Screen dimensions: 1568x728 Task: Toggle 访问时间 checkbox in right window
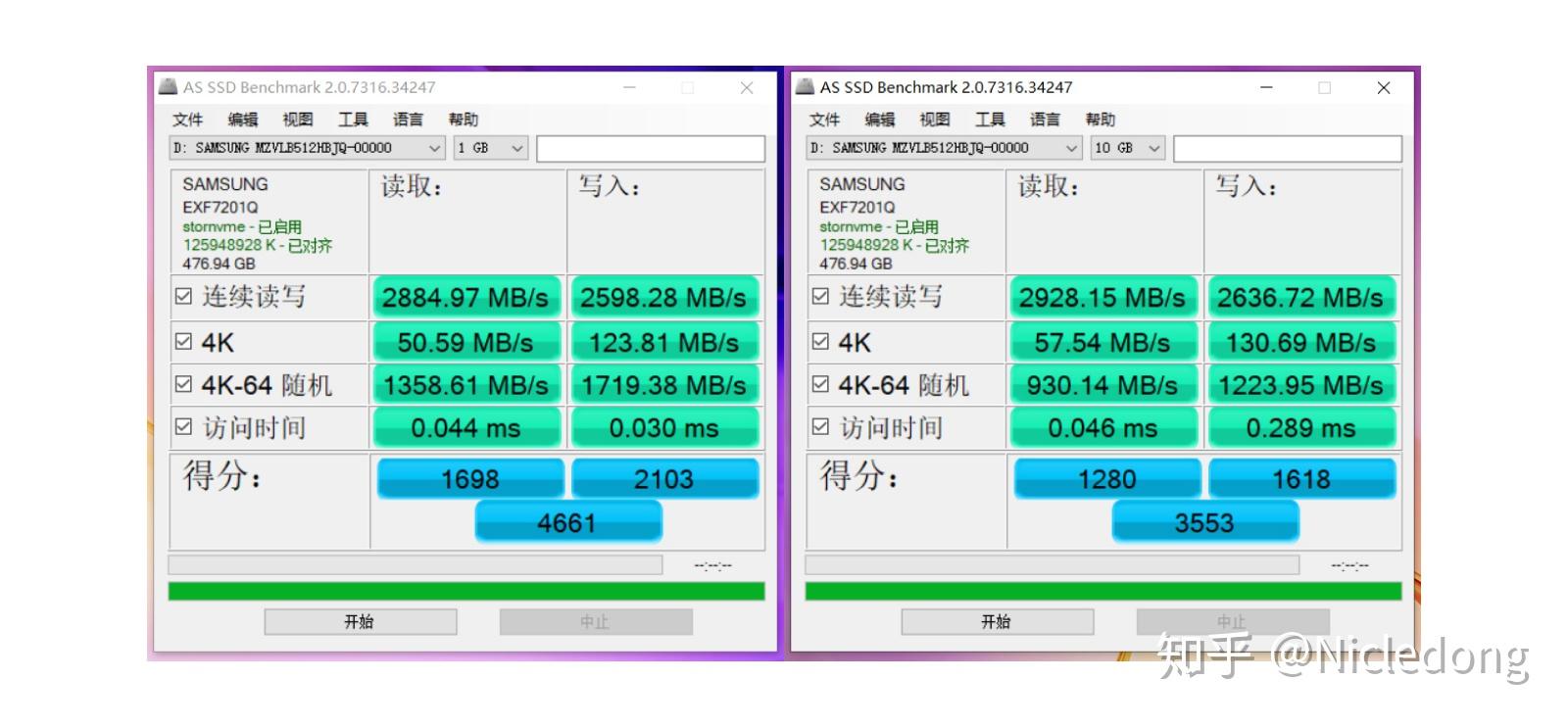coord(820,426)
